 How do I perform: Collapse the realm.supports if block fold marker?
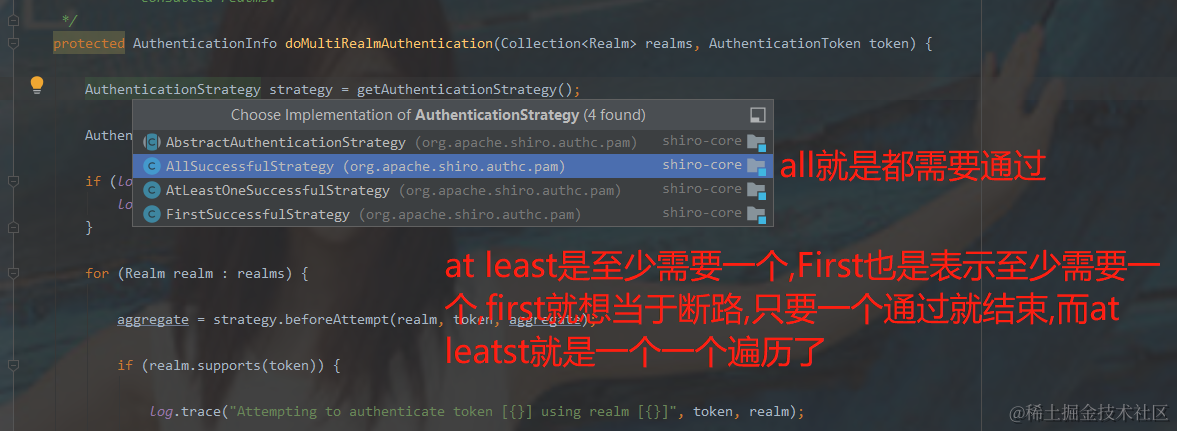pos(13,366)
